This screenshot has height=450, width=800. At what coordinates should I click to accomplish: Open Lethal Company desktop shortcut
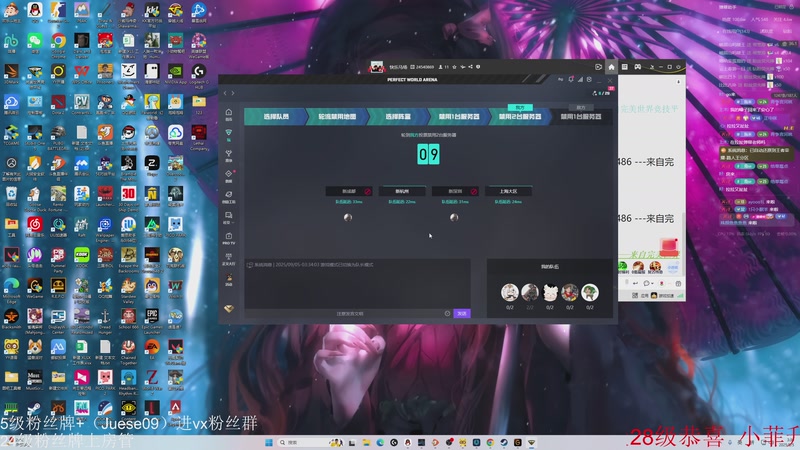click(x=199, y=138)
